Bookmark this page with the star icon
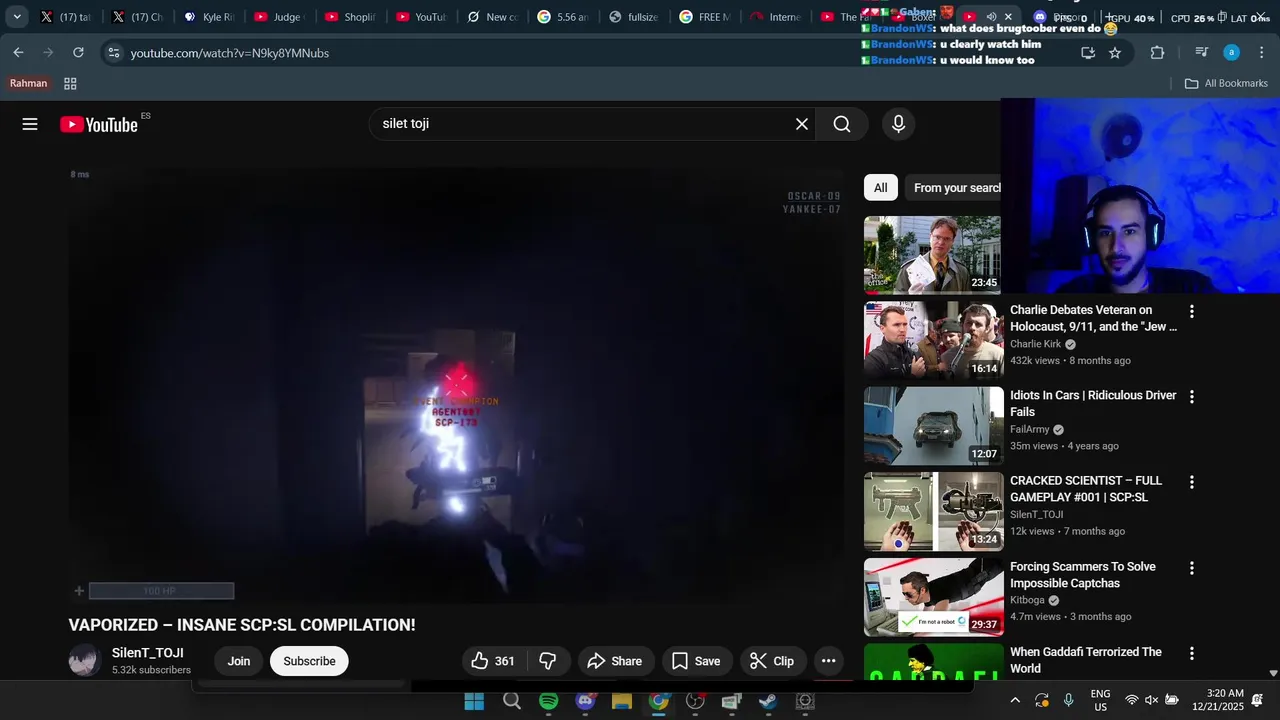The height and width of the screenshot is (720, 1280). (x=1115, y=53)
